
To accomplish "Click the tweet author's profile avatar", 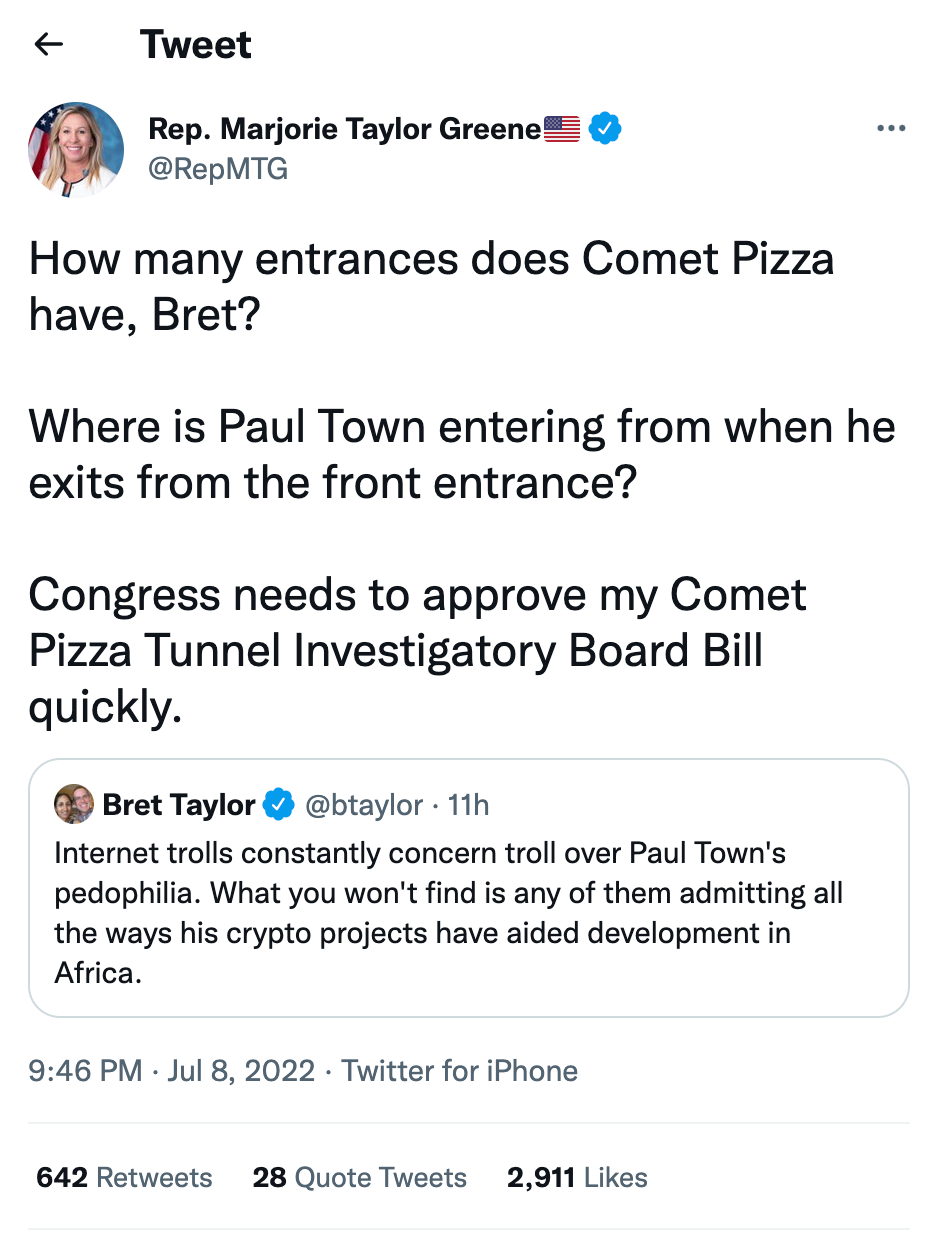I will tap(76, 149).
